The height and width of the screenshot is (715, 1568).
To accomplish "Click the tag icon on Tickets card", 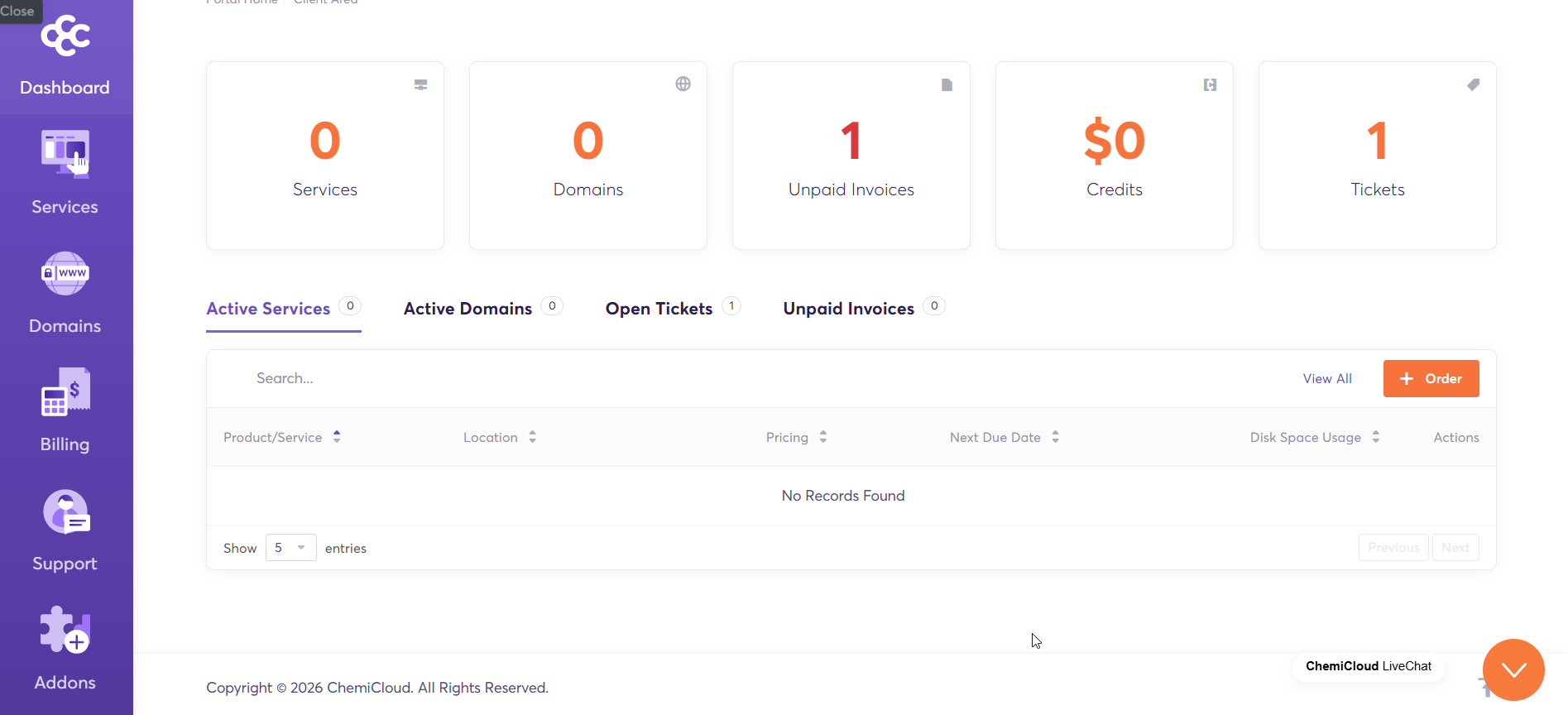I will [1473, 84].
